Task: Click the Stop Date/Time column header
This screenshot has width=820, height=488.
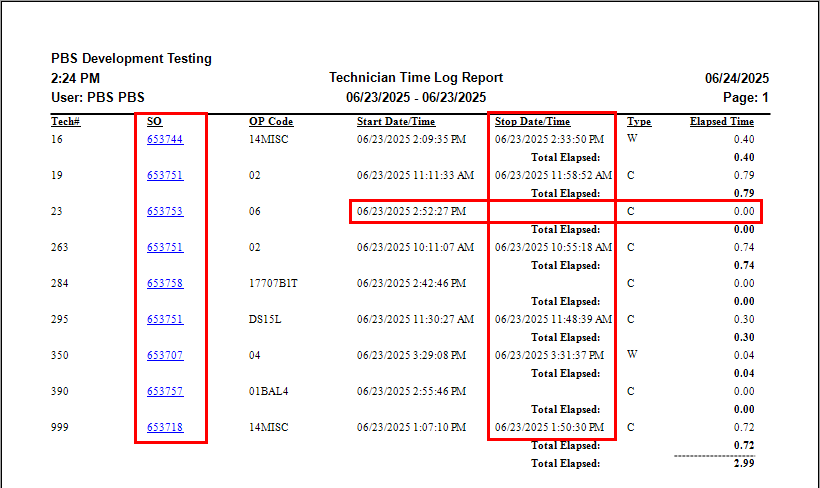Action: point(532,121)
